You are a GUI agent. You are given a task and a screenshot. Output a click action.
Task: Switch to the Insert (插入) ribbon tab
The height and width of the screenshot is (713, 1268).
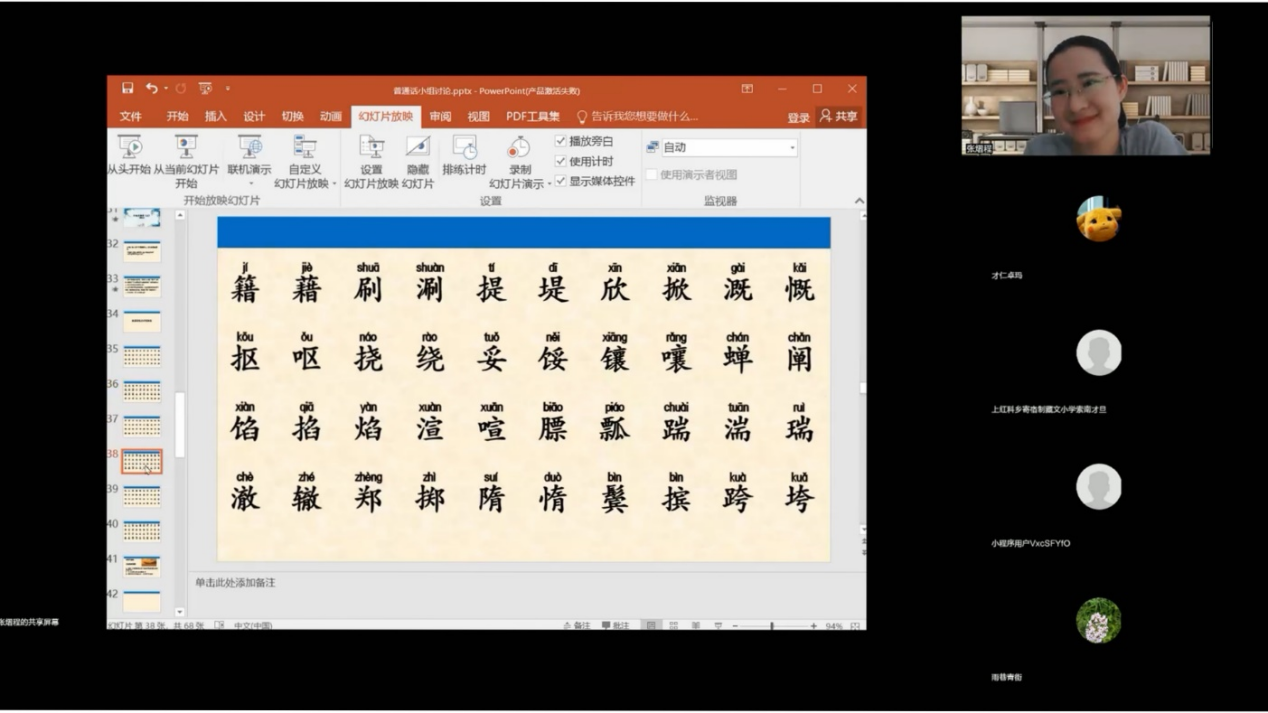pyautogui.click(x=216, y=117)
